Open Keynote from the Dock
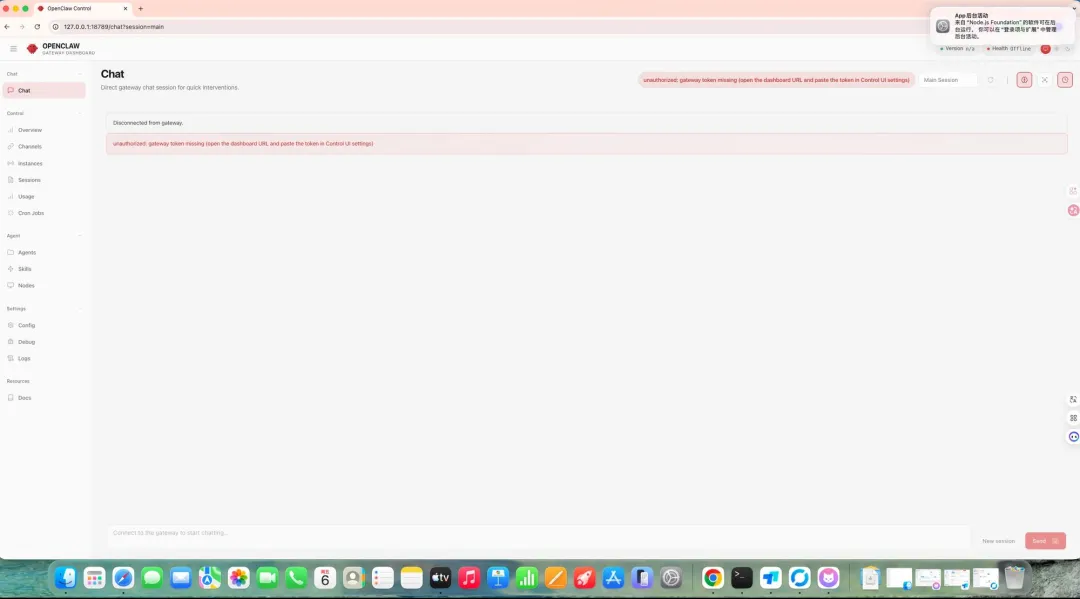Screen dimensions: 1080x599 (498, 578)
